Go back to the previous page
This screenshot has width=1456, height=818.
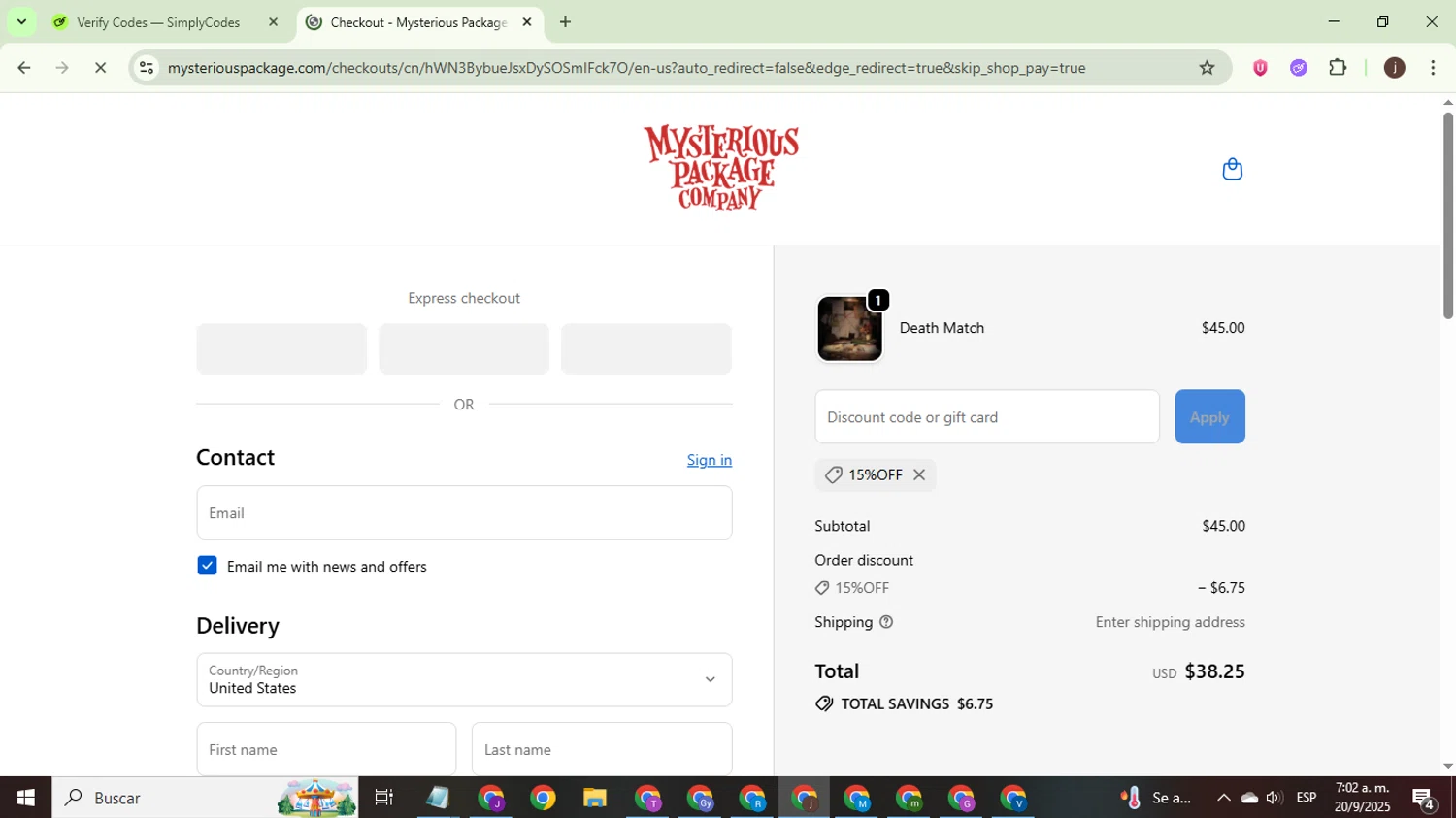24,67
